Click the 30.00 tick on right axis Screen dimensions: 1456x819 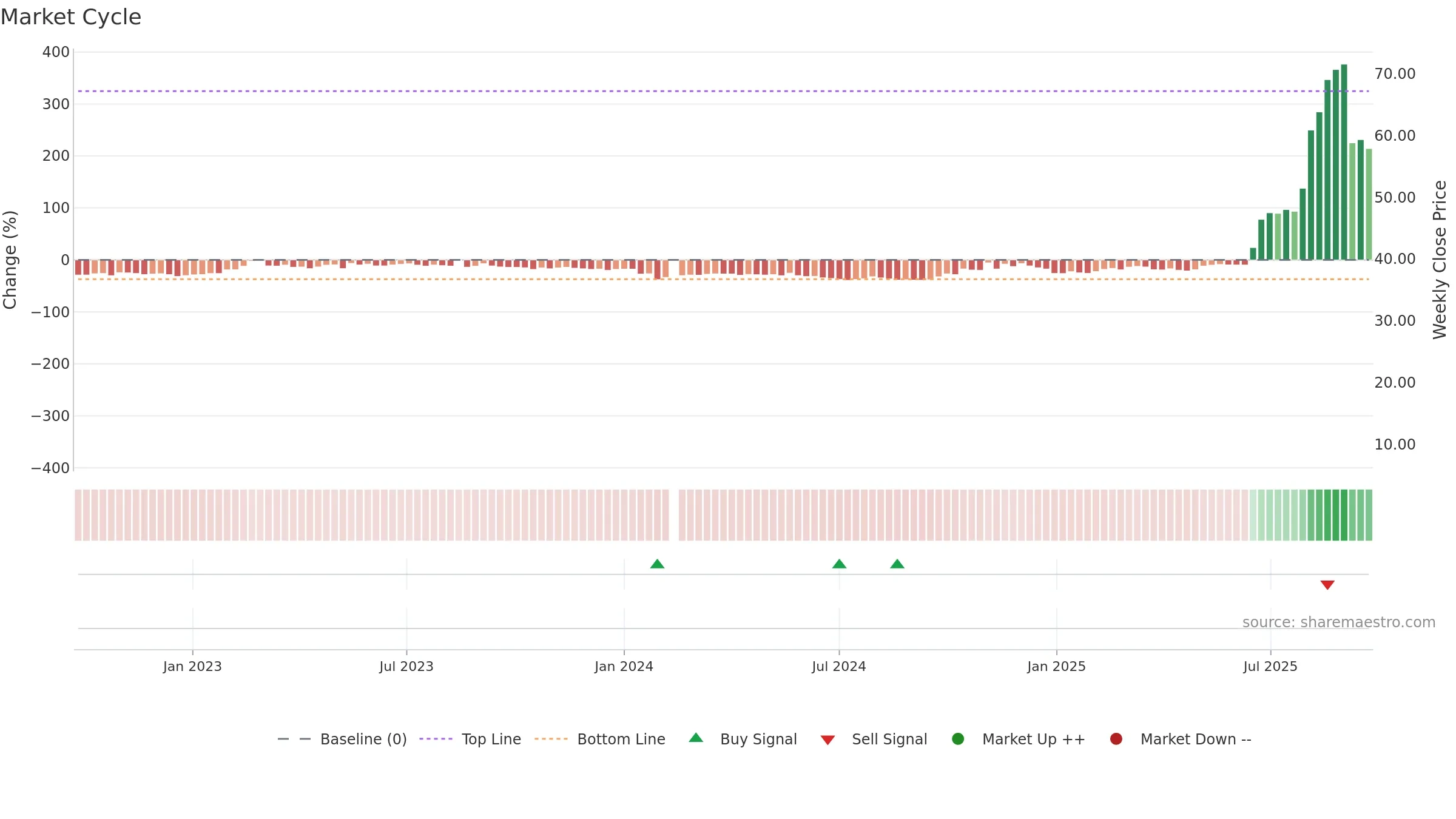(x=1395, y=321)
